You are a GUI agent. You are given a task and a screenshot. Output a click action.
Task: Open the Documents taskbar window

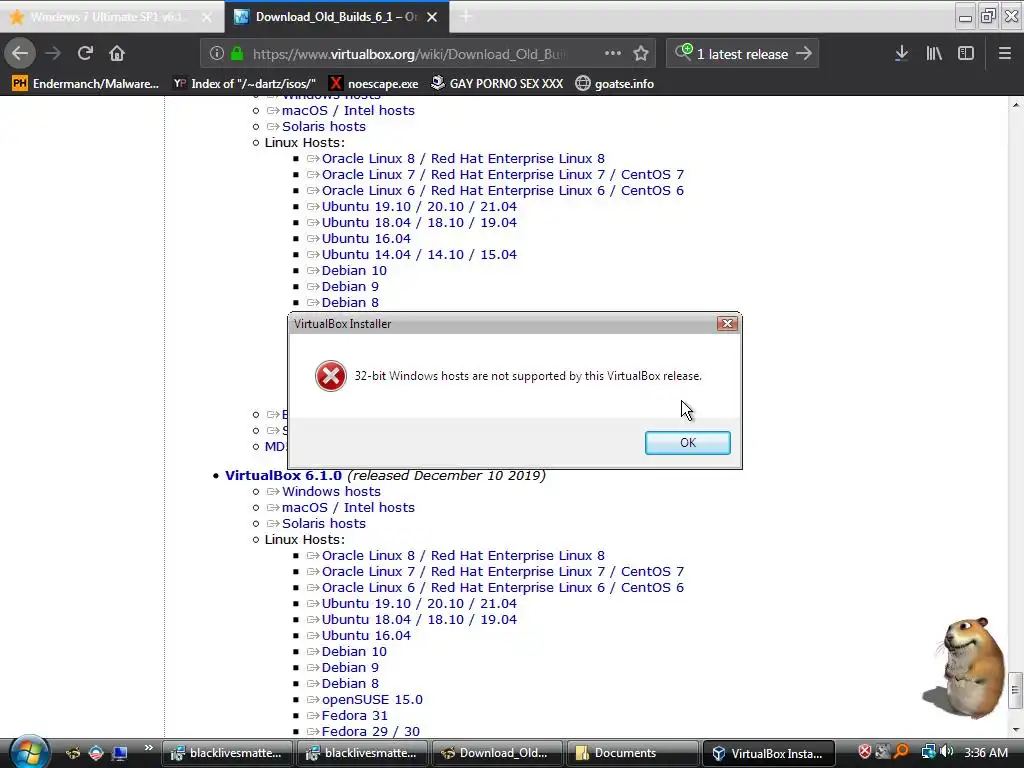631,753
